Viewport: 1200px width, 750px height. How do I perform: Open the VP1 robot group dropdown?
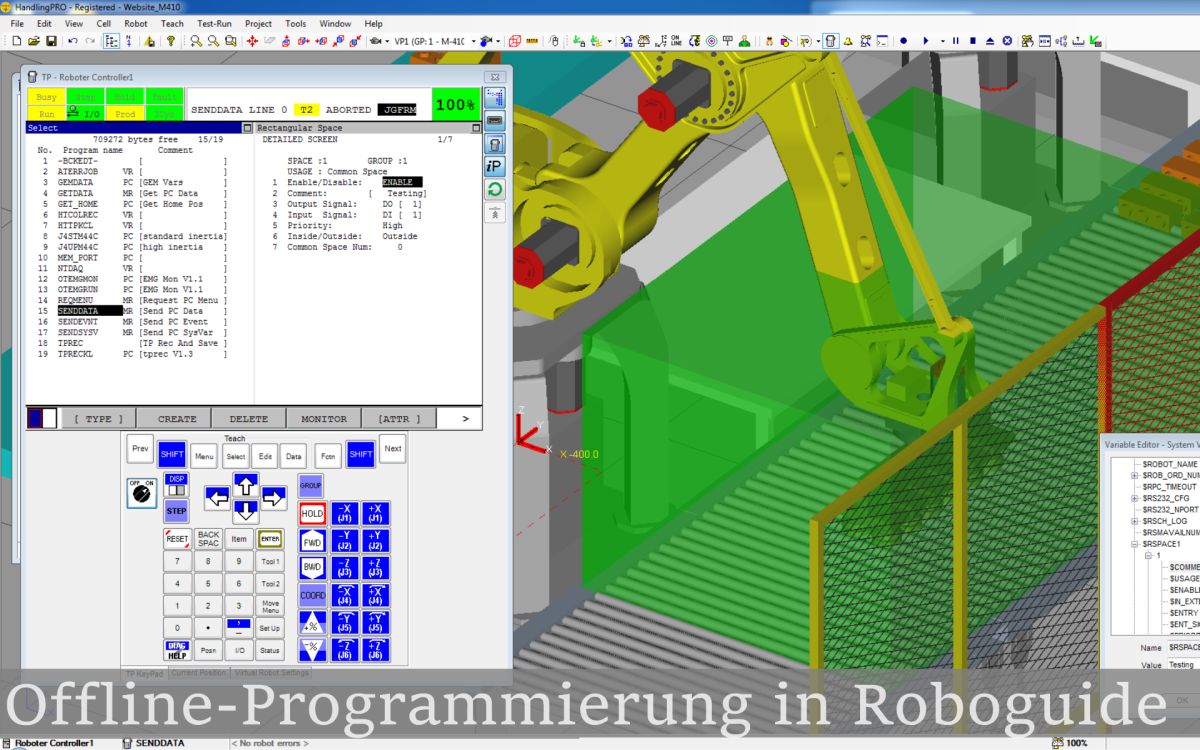(x=472, y=42)
